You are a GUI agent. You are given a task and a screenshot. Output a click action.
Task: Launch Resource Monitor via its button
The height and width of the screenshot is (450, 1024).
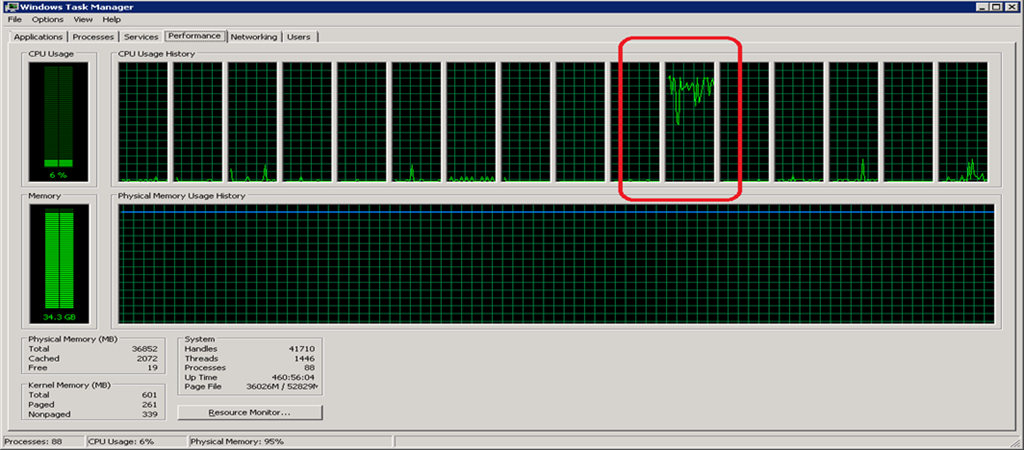click(x=250, y=412)
